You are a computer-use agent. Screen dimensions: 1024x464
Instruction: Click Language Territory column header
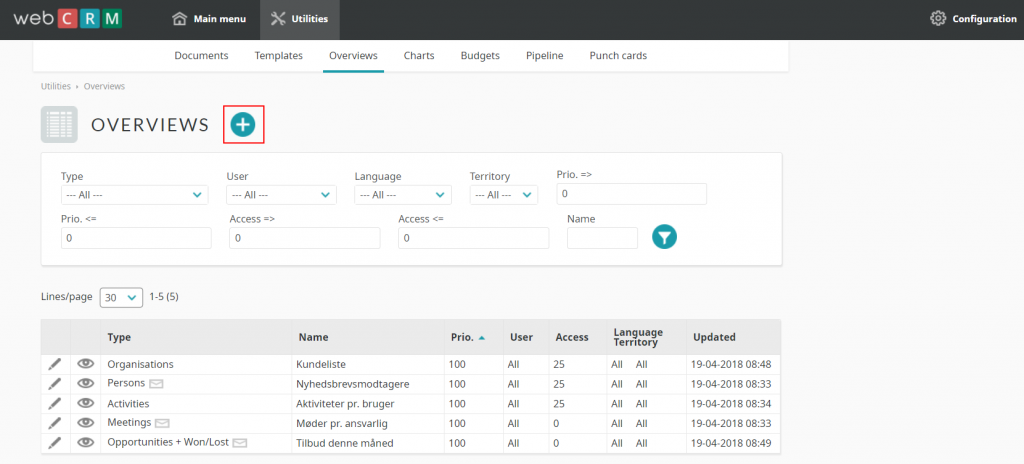[638, 337]
